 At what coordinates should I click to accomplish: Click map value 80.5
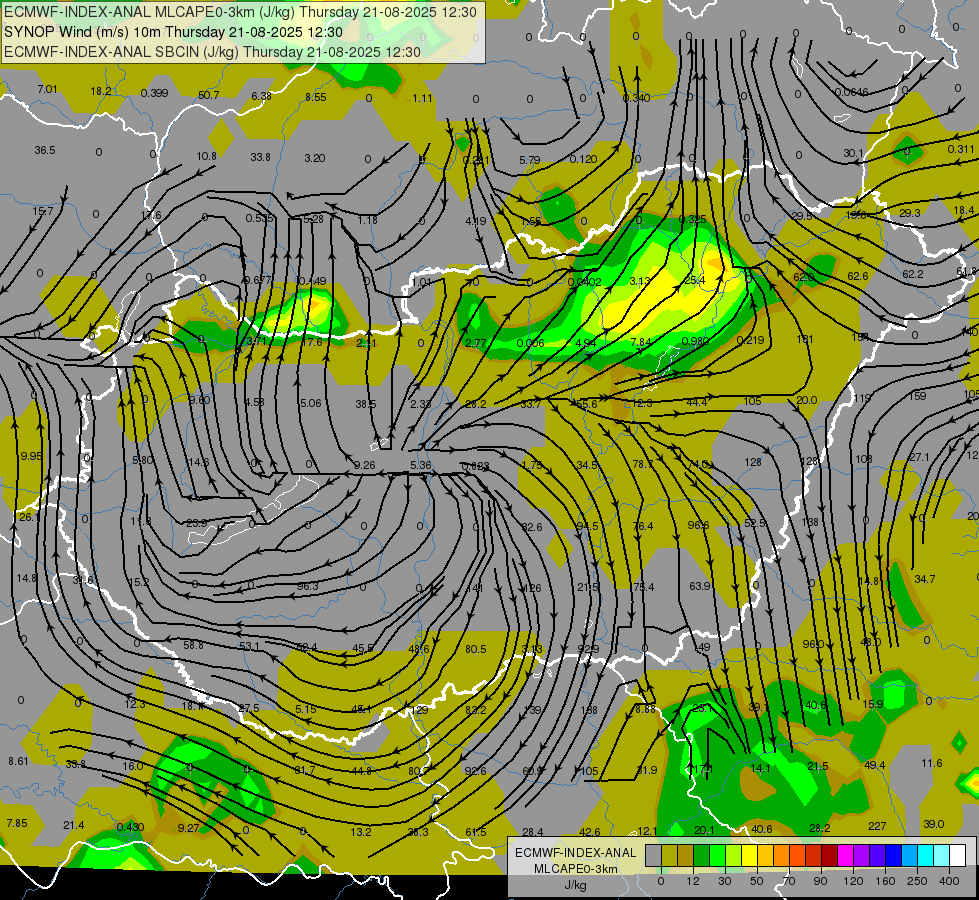click(476, 650)
